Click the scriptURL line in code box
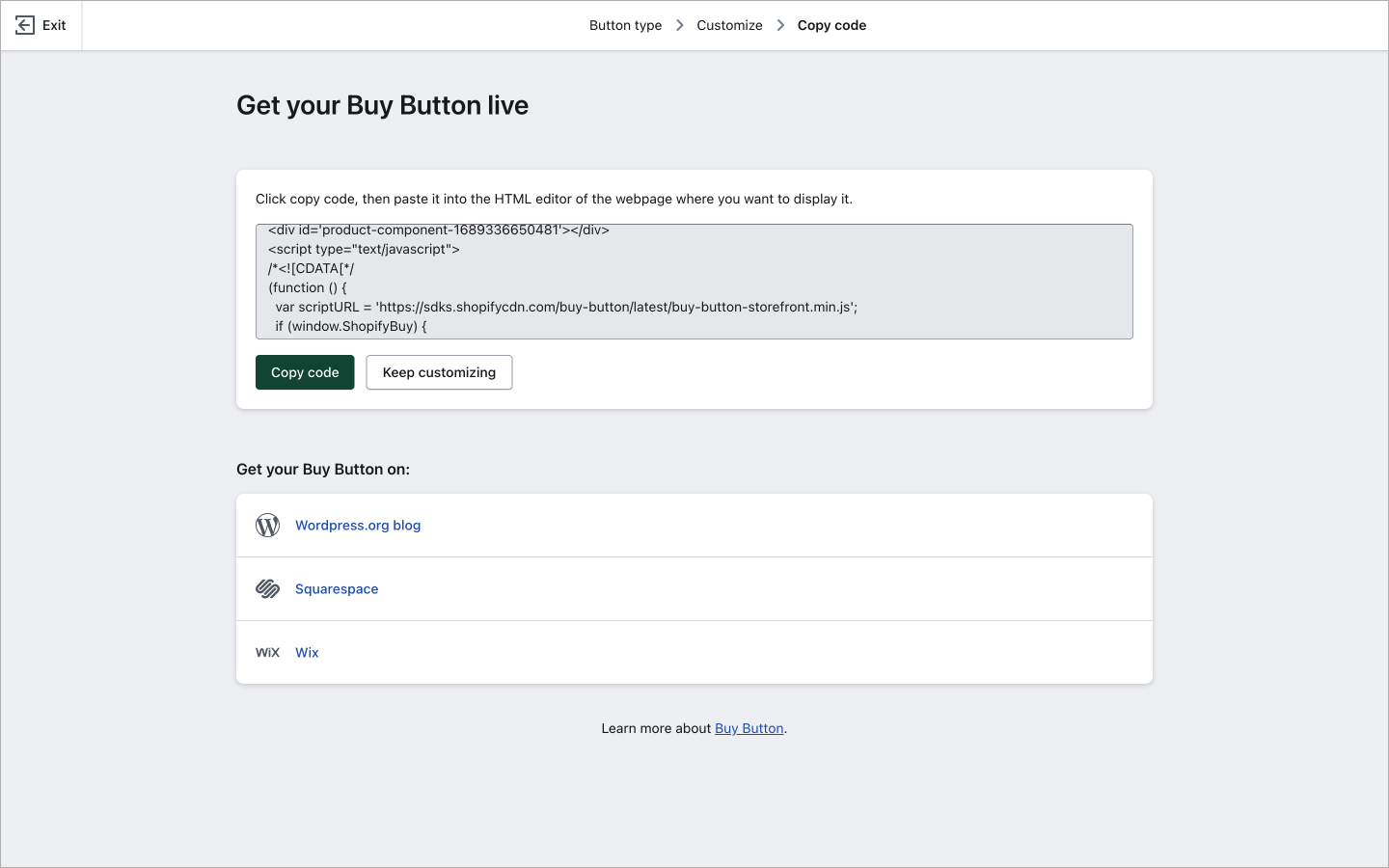The image size is (1389, 868). click(566, 307)
